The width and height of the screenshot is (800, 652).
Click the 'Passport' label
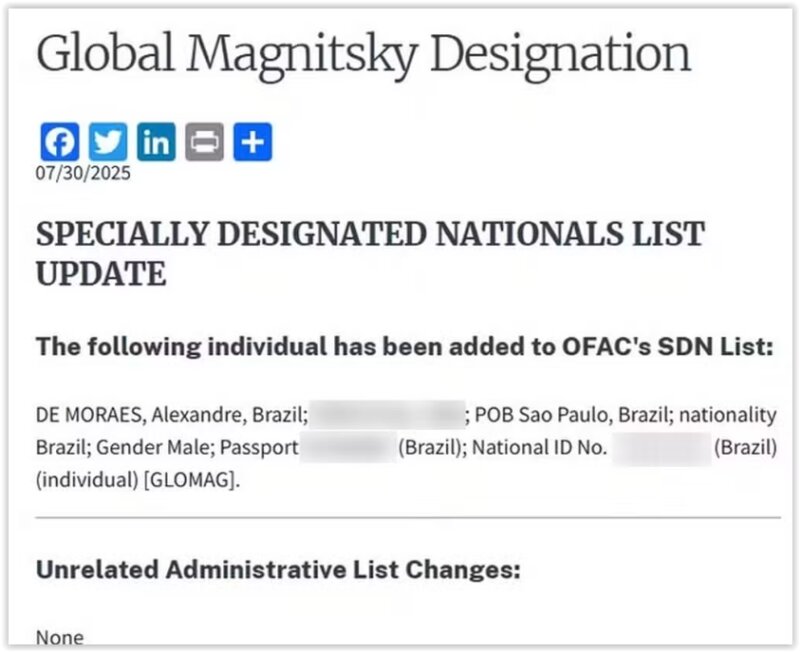(x=259, y=447)
